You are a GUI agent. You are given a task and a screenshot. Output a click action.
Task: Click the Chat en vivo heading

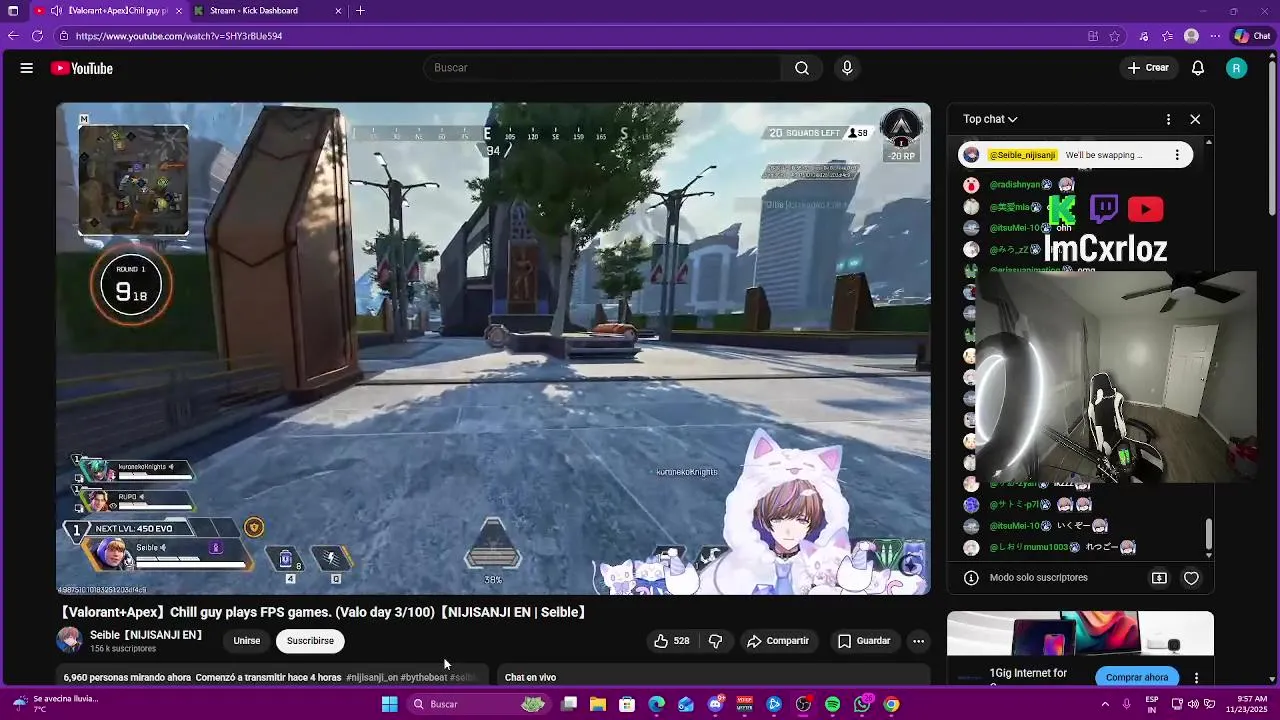530,678
